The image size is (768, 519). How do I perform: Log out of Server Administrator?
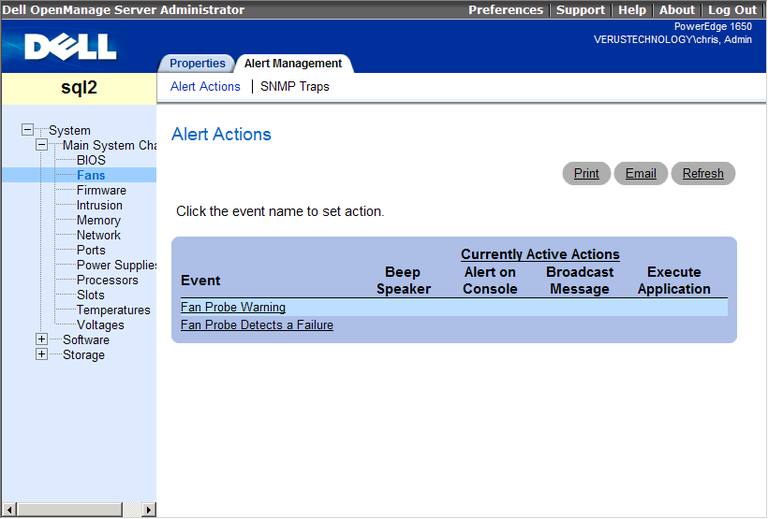tap(732, 10)
